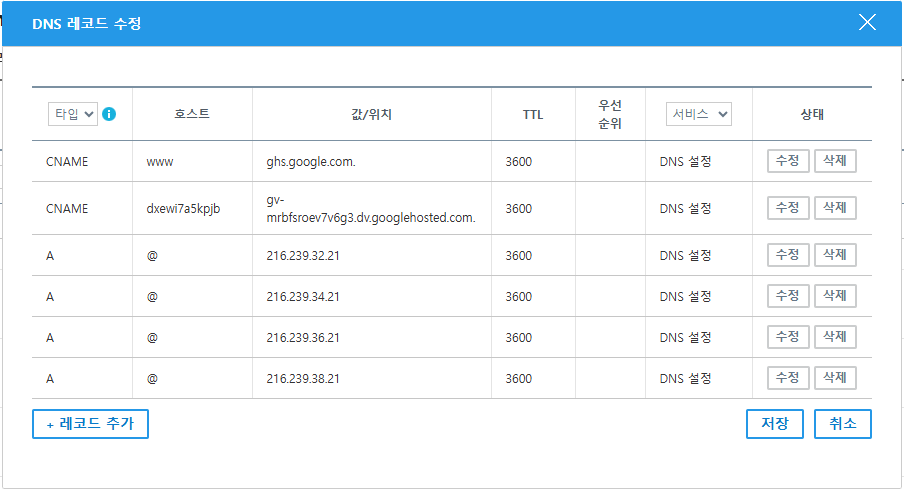This screenshot has height=489, width=904.
Task: Select the ghs.google.com. value cell
Action: pos(372,161)
